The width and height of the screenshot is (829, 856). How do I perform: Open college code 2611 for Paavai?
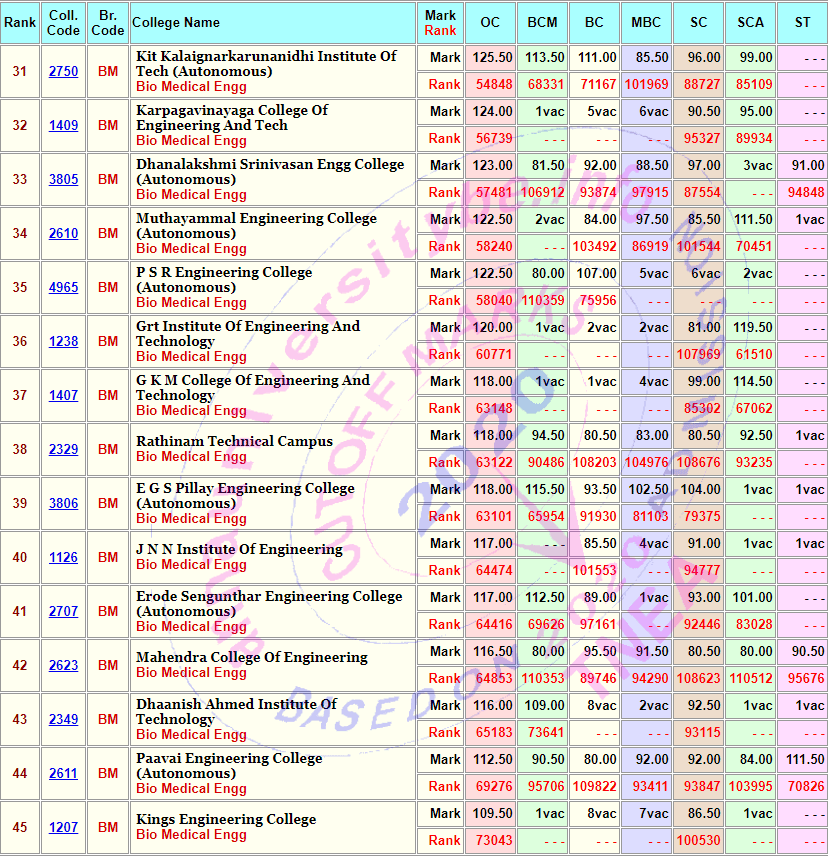(63, 774)
